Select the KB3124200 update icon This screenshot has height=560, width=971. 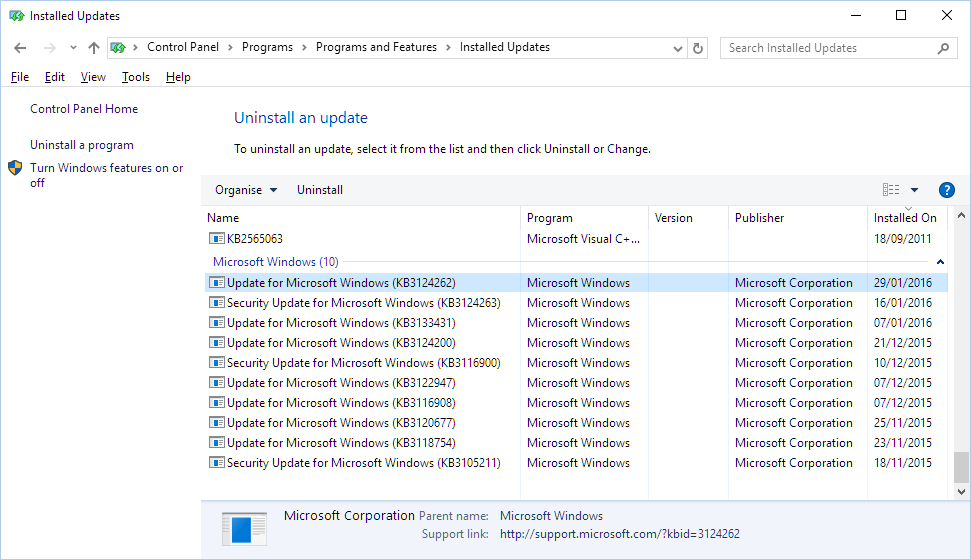tap(216, 343)
